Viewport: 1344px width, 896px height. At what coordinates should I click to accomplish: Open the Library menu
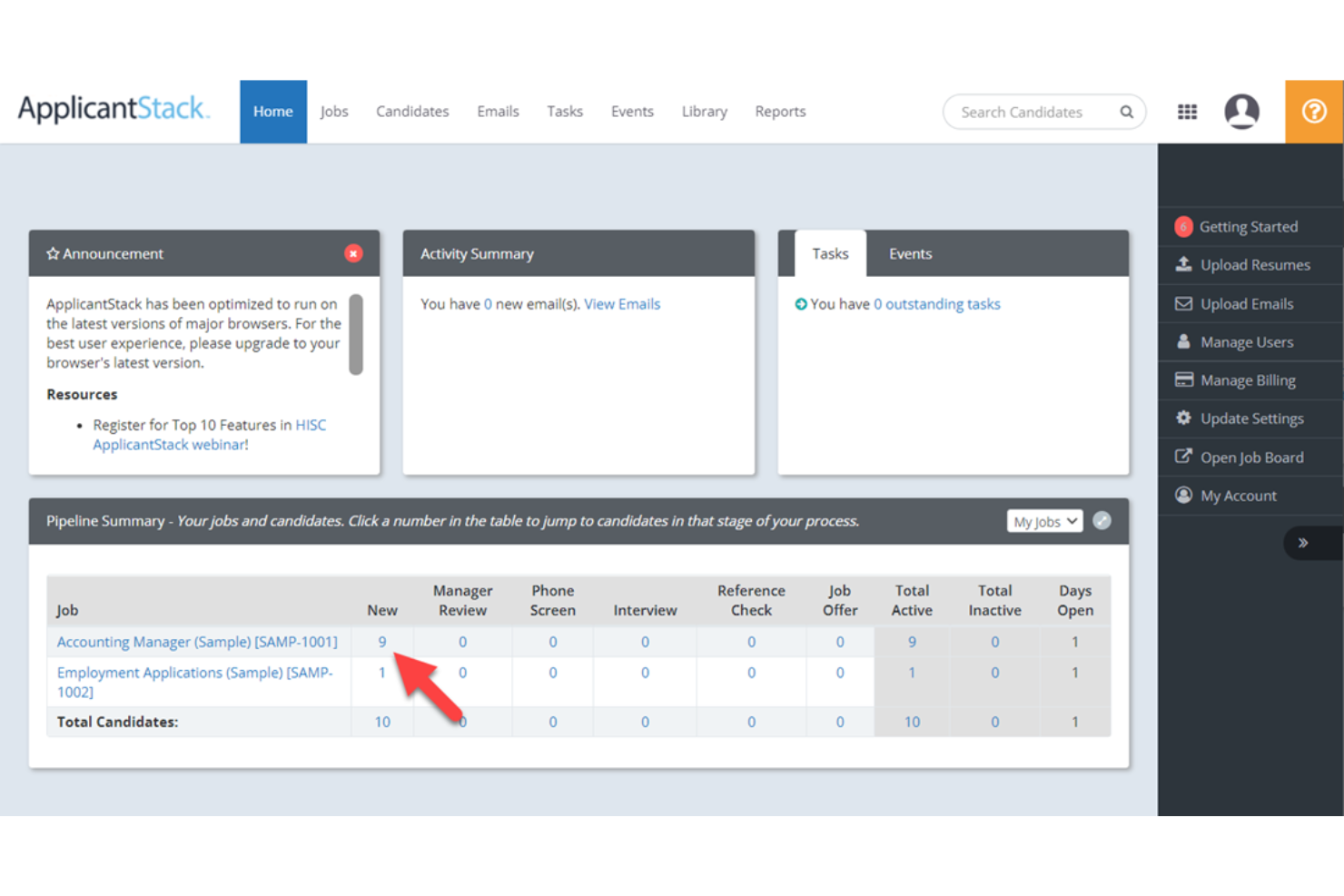click(x=705, y=112)
